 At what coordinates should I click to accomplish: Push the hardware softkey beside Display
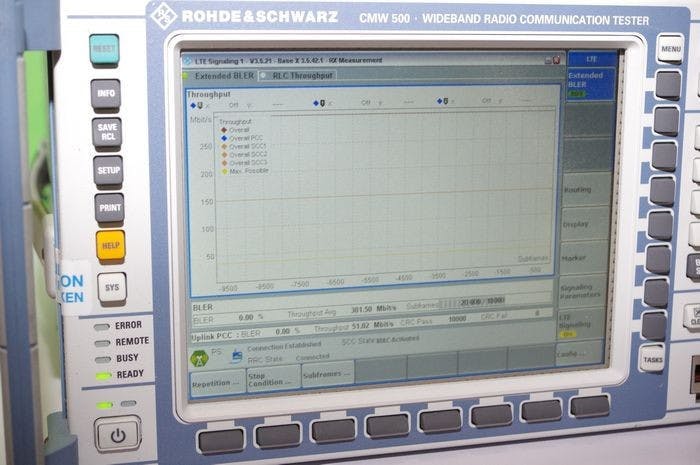(x=660, y=226)
